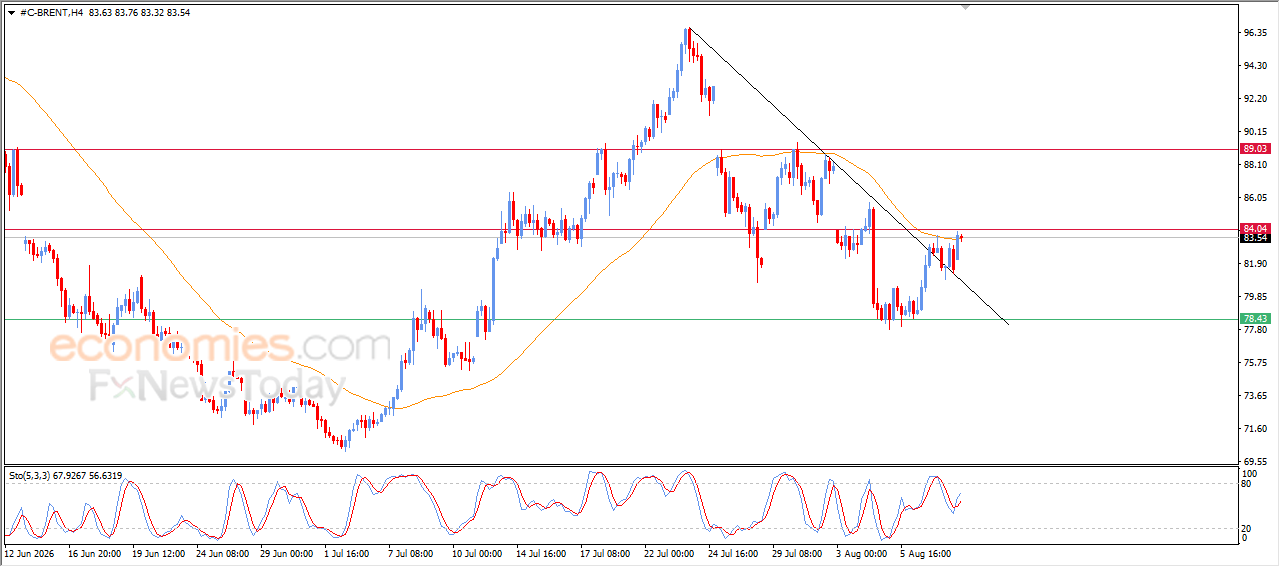Open the dropdown arrow beside #C-BRENT,H4
This screenshot has width=1280, height=567.
11,12
